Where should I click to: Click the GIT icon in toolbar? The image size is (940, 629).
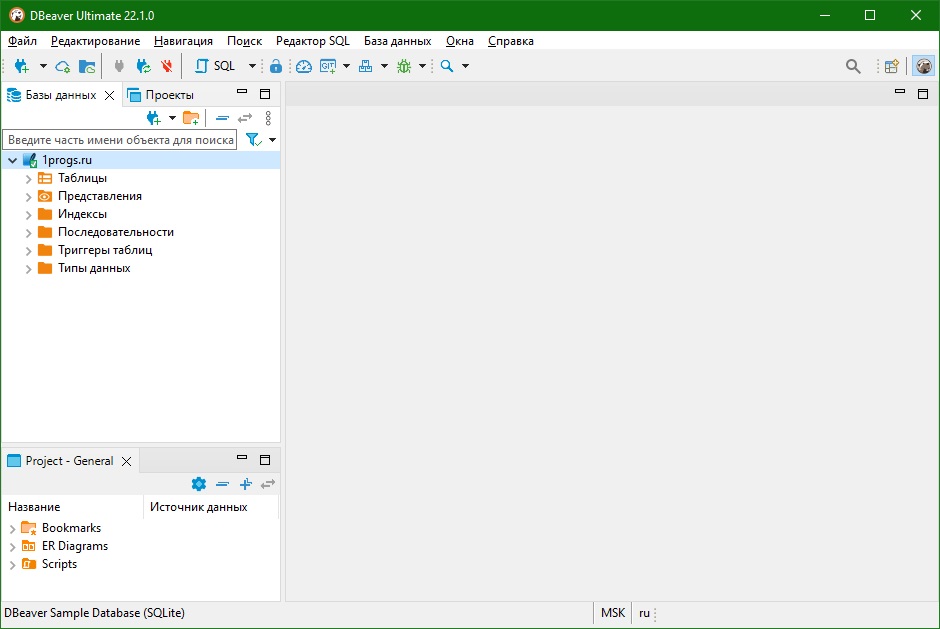328,66
